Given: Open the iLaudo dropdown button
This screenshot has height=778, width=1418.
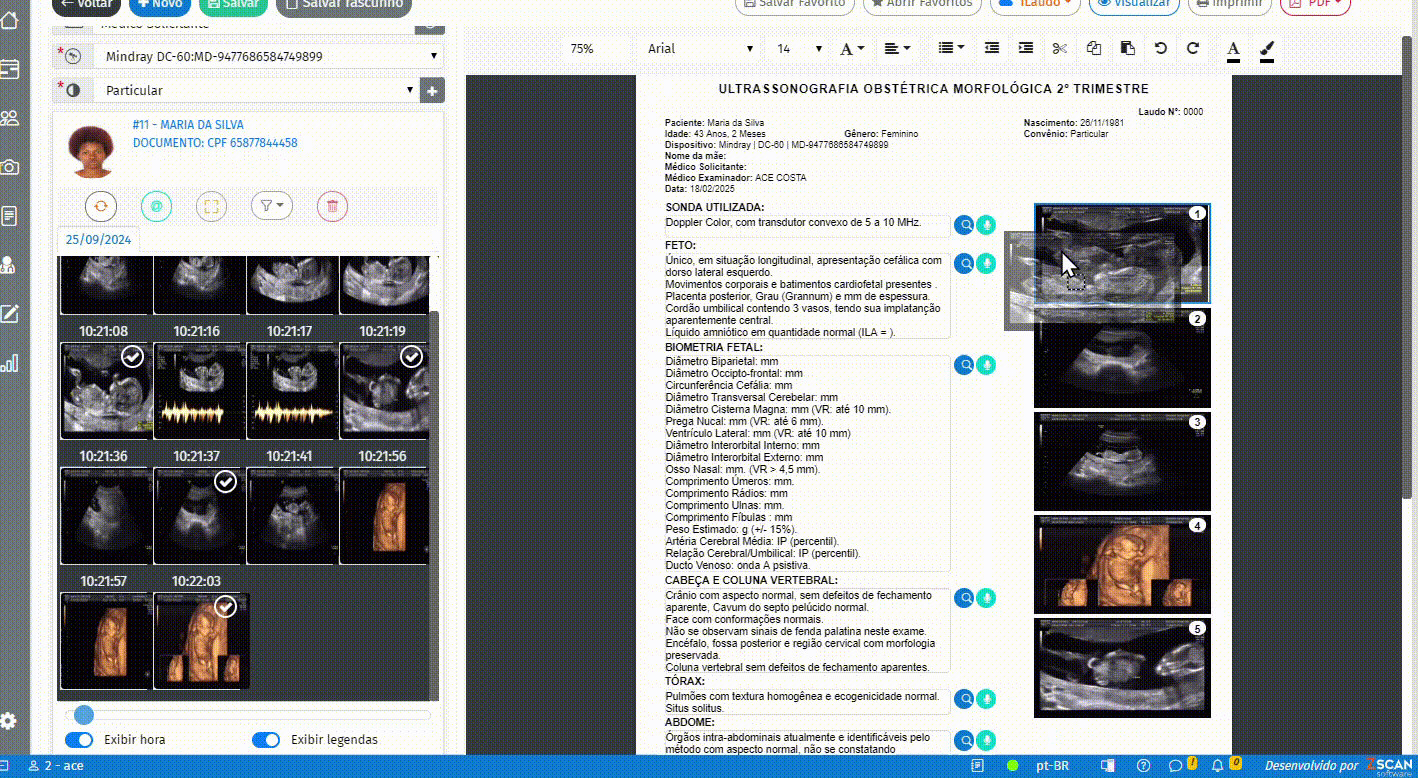Looking at the screenshot, I should coord(1034,4).
